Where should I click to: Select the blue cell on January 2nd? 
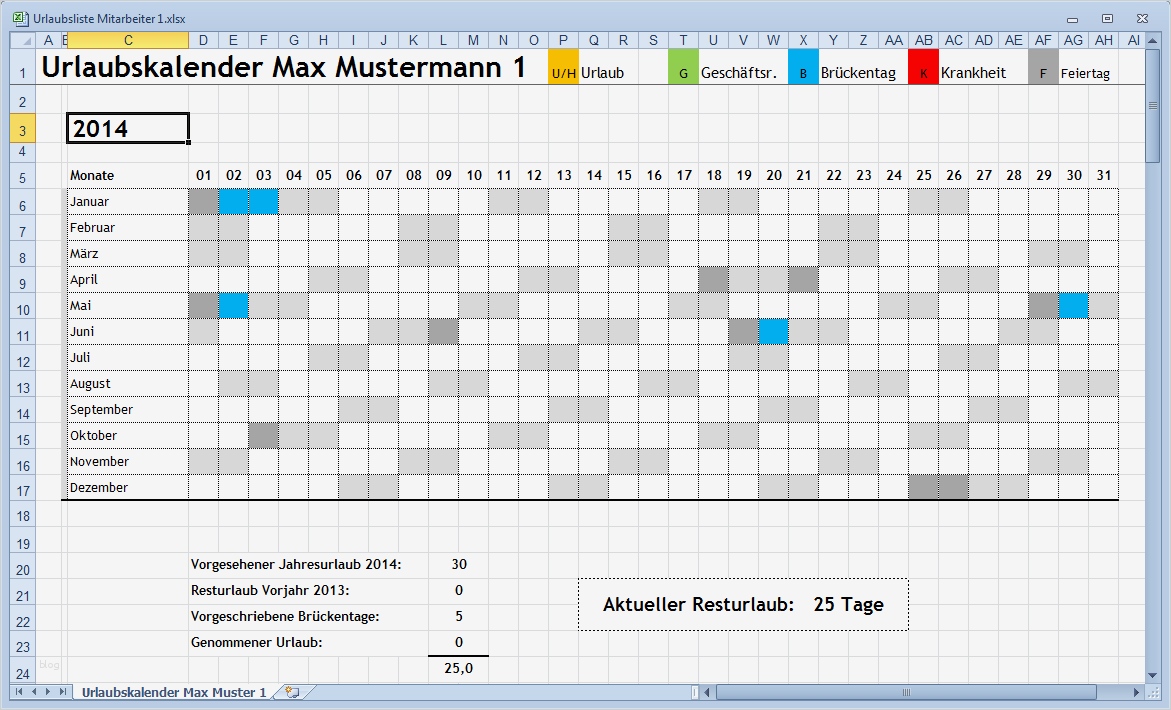(233, 201)
